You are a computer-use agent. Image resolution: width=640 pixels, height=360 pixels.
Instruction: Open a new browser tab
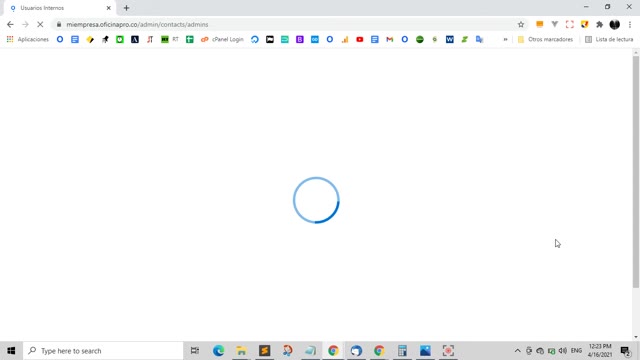point(126,8)
